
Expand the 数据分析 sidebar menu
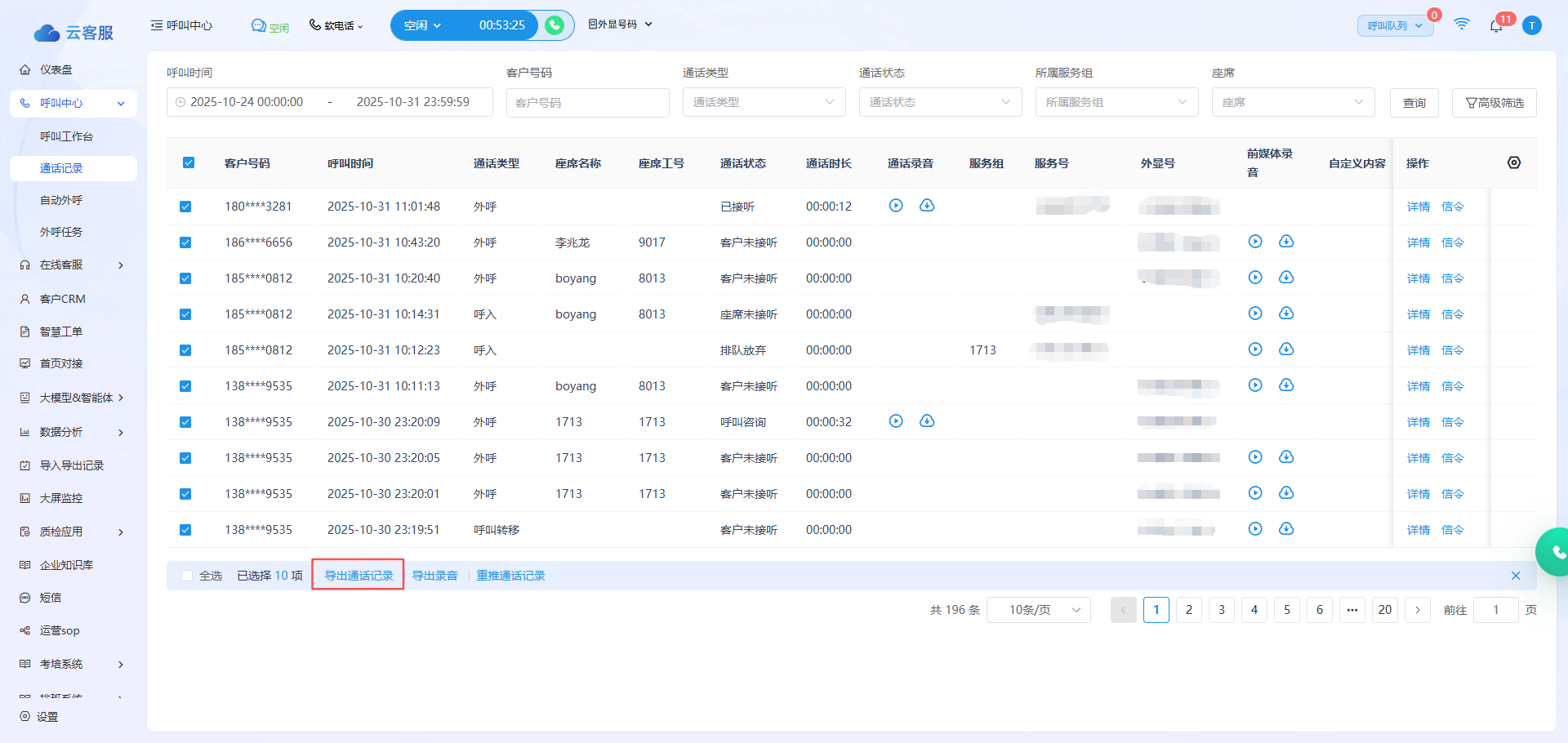tap(72, 432)
